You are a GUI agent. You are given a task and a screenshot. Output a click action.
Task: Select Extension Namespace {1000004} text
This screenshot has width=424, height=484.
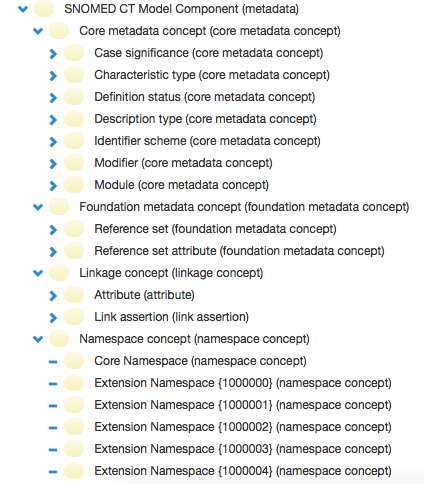coord(243,471)
